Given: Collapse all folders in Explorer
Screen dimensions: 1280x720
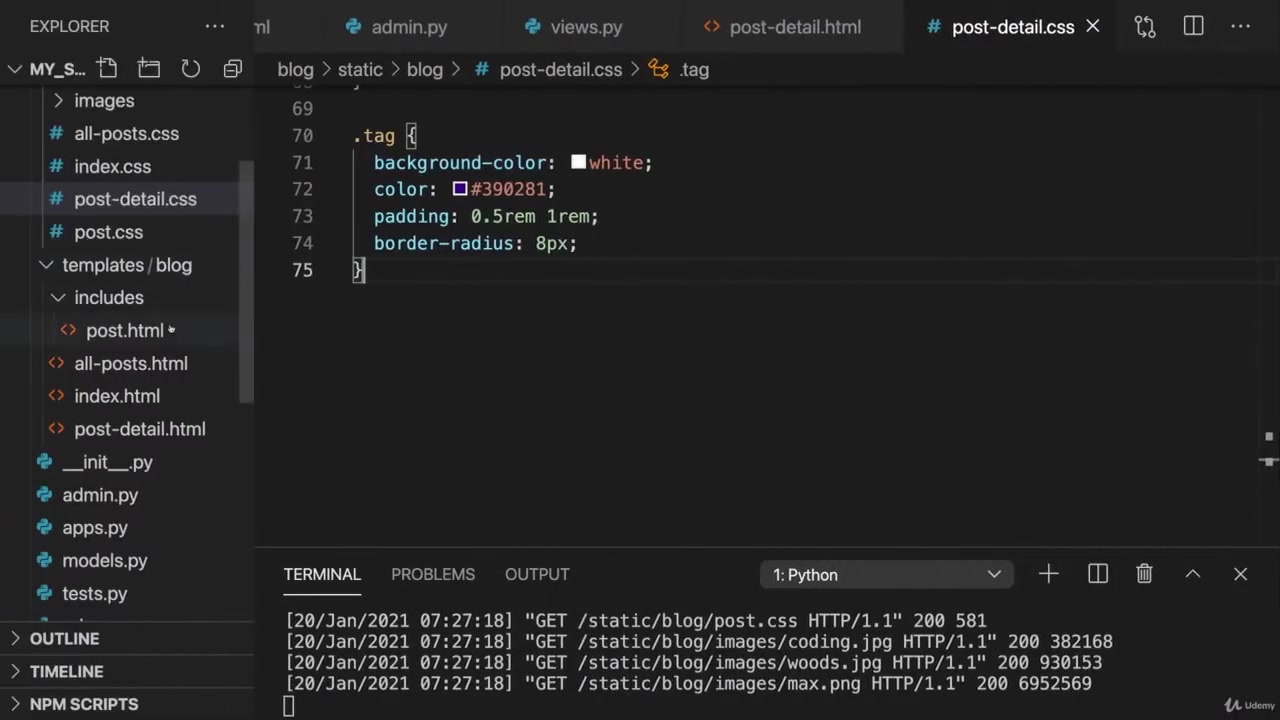Looking at the screenshot, I should tap(232, 69).
